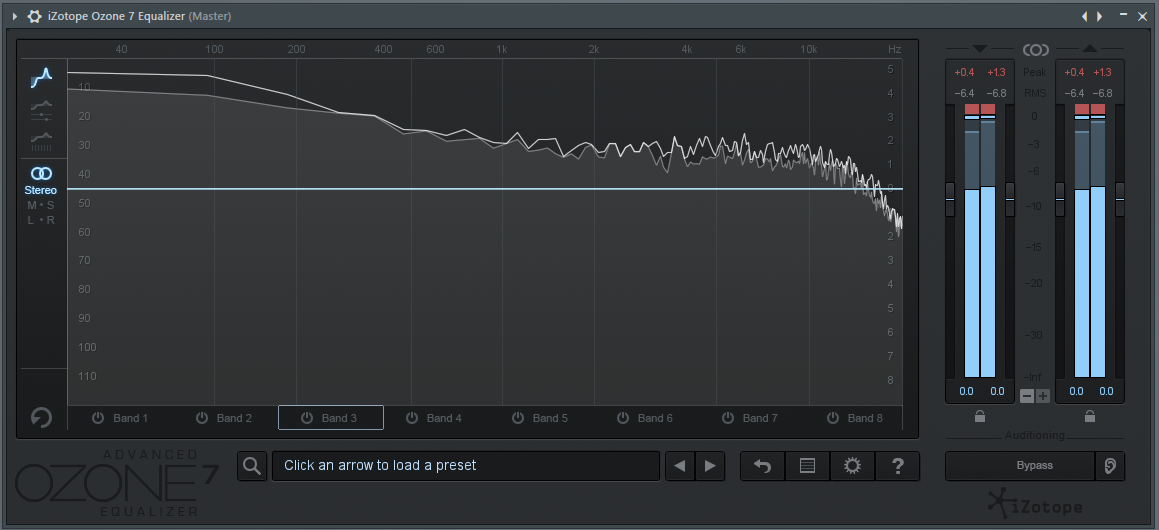Select Stereo processing mode label
Viewport: 1159px width, 530px height.
point(41,190)
